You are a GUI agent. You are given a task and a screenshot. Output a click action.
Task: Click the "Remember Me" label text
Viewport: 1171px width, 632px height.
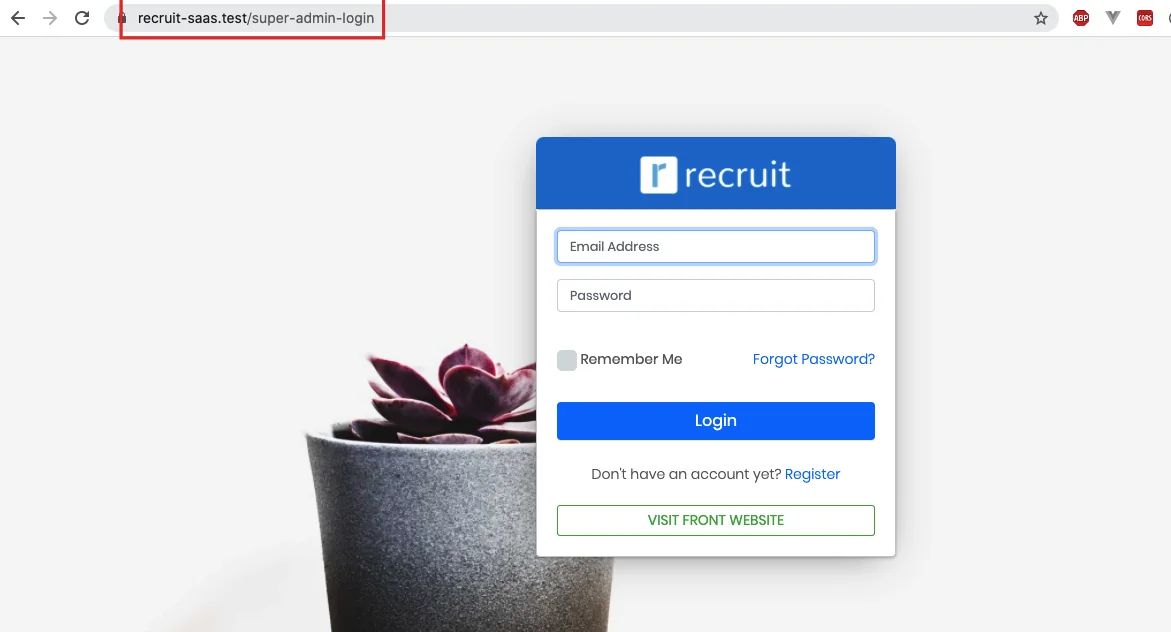(x=631, y=359)
